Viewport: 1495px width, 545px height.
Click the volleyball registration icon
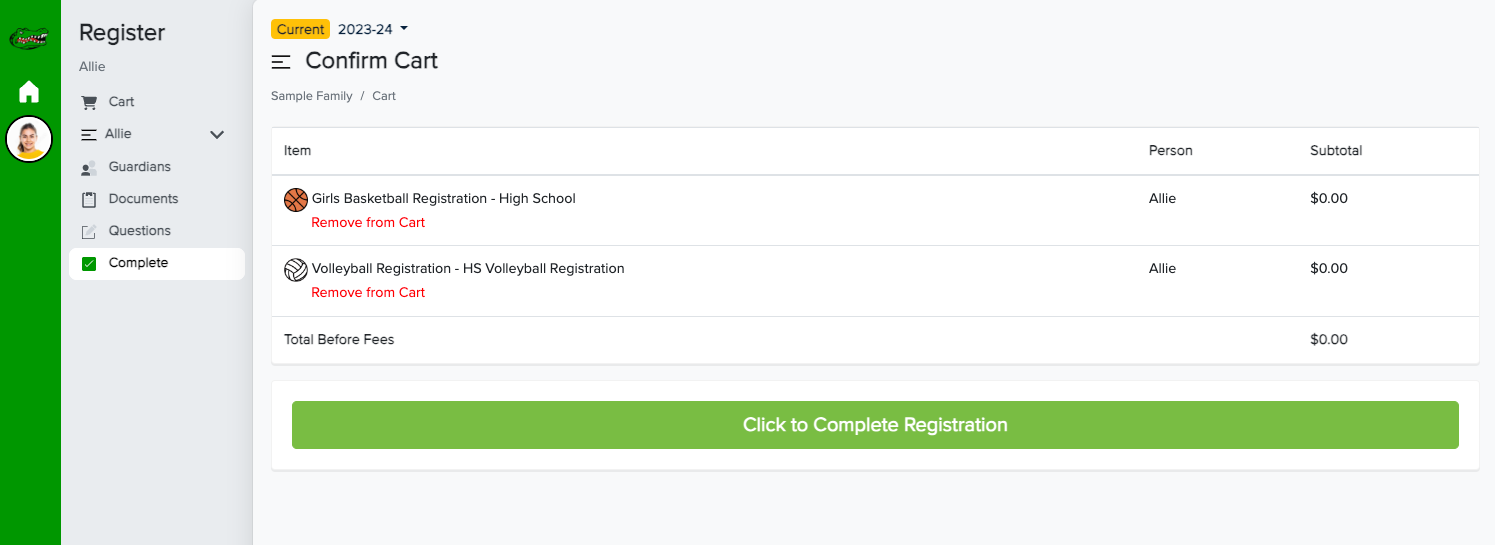(x=296, y=270)
